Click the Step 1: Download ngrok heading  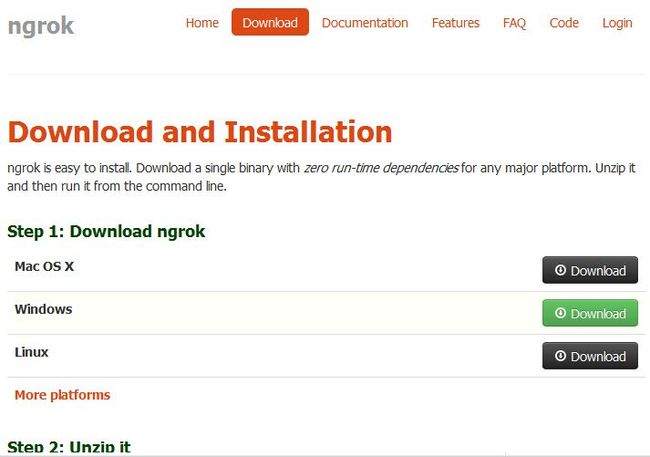106,231
